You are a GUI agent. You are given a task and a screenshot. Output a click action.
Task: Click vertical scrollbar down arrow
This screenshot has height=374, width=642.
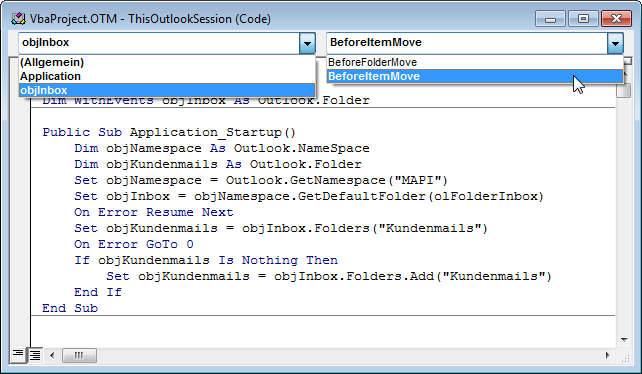click(624, 340)
